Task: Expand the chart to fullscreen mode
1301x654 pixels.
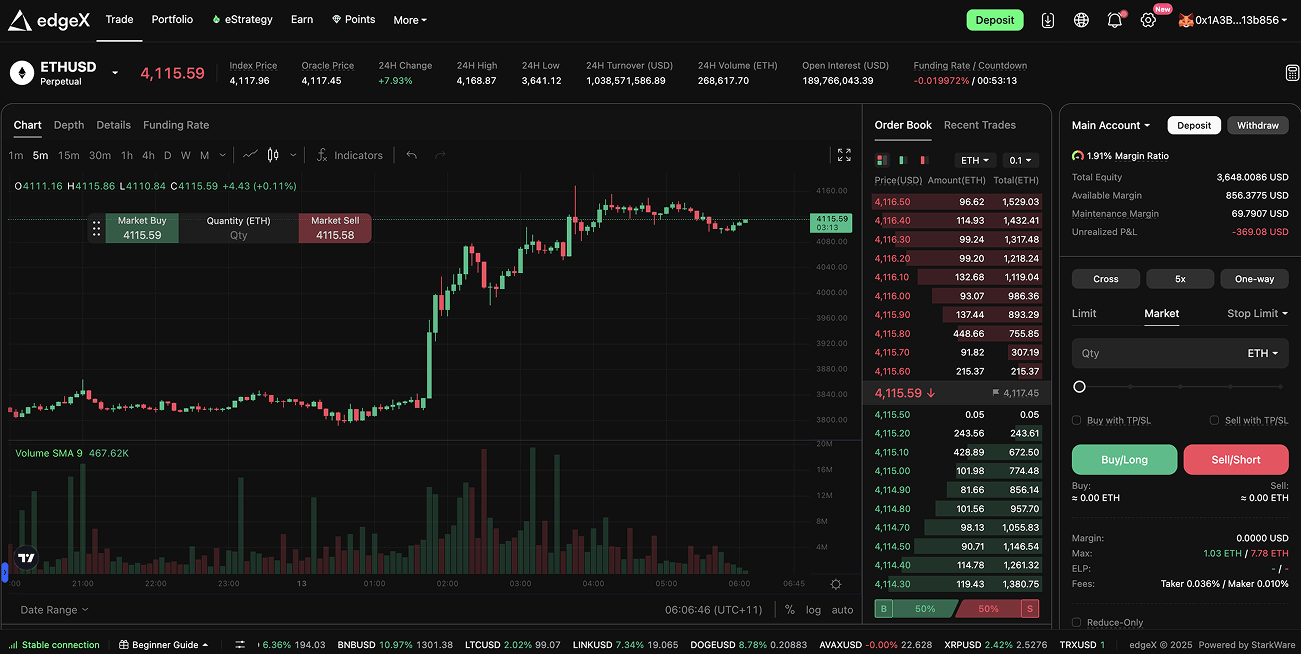Action: [843, 155]
